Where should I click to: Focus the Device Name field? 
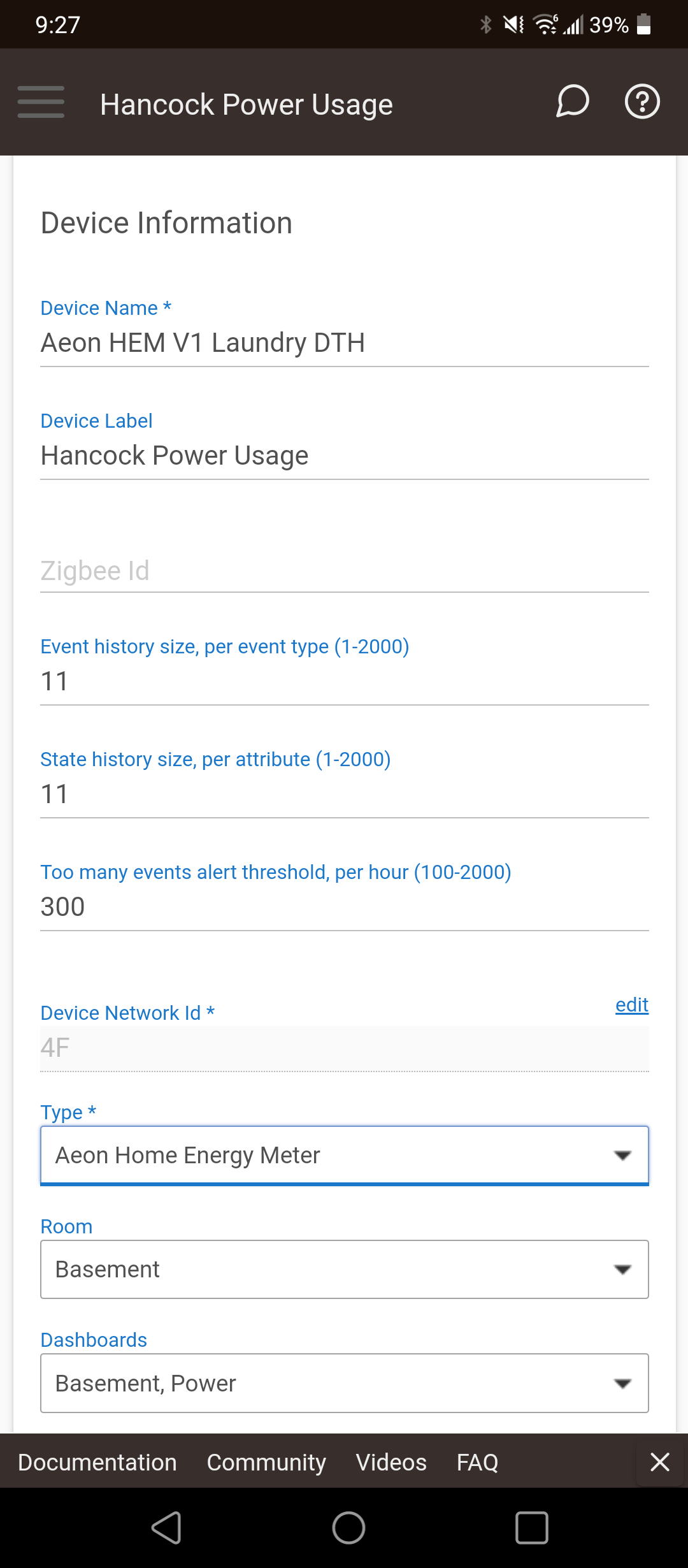[345, 343]
